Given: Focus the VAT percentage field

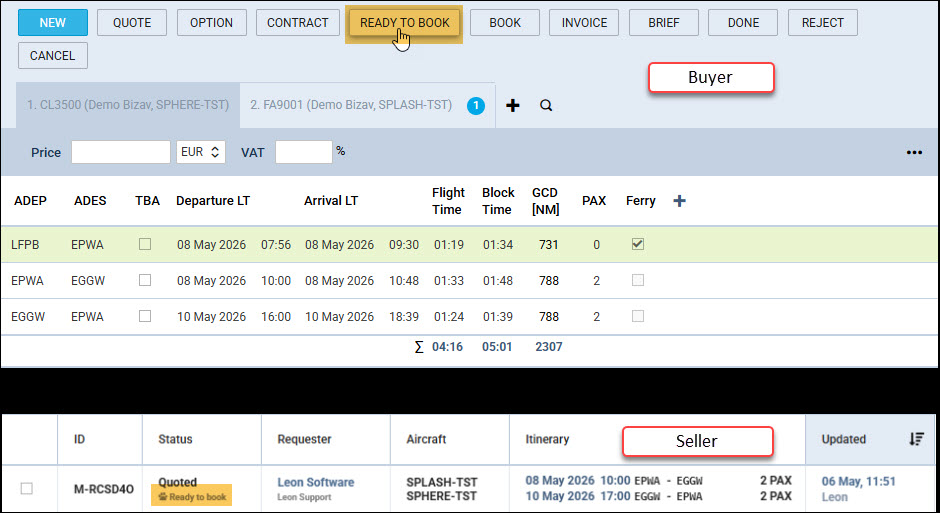Looking at the screenshot, I should click(303, 152).
